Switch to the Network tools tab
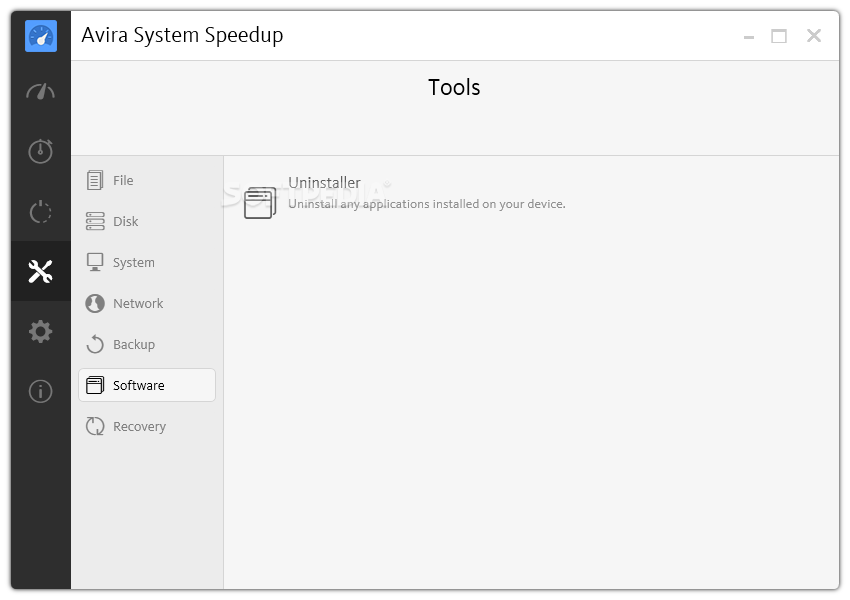The image size is (850, 600). (x=147, y=303)
